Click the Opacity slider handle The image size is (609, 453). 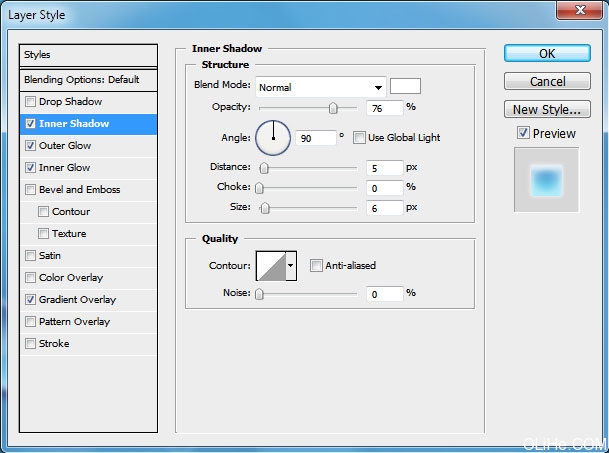click(x=333, y=108)
